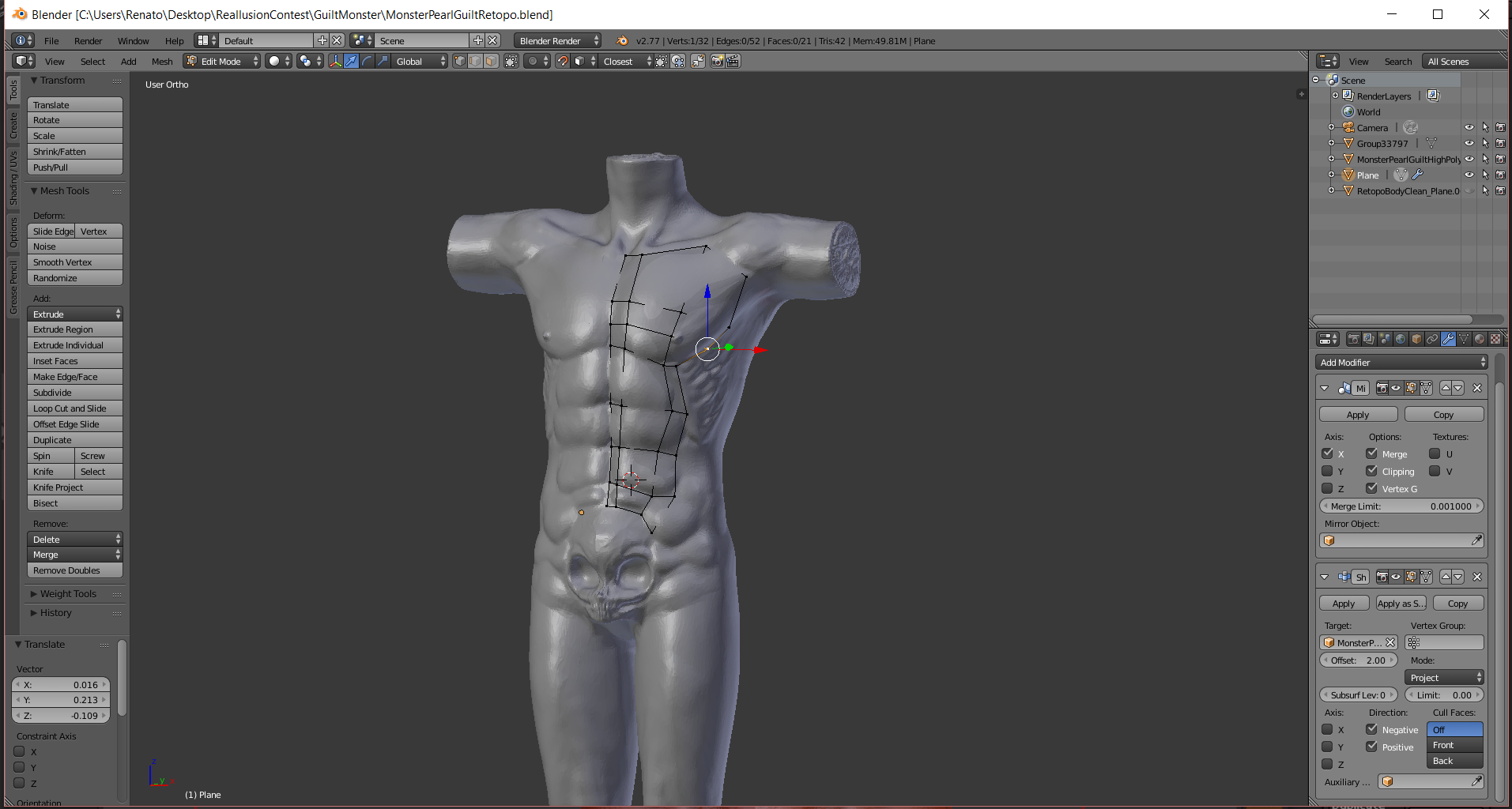Open the Window menu
Screen dimensions: 1512x809
[x=133, y=40]
